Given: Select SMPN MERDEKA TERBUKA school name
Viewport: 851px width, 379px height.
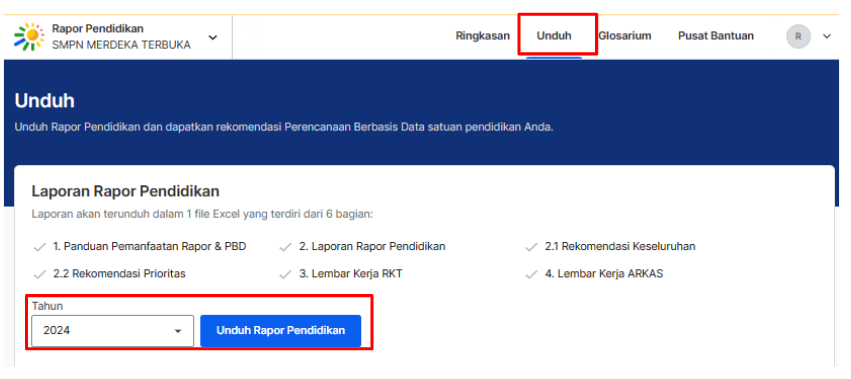Looking at the screenshot, I should [x=121, y=45].
